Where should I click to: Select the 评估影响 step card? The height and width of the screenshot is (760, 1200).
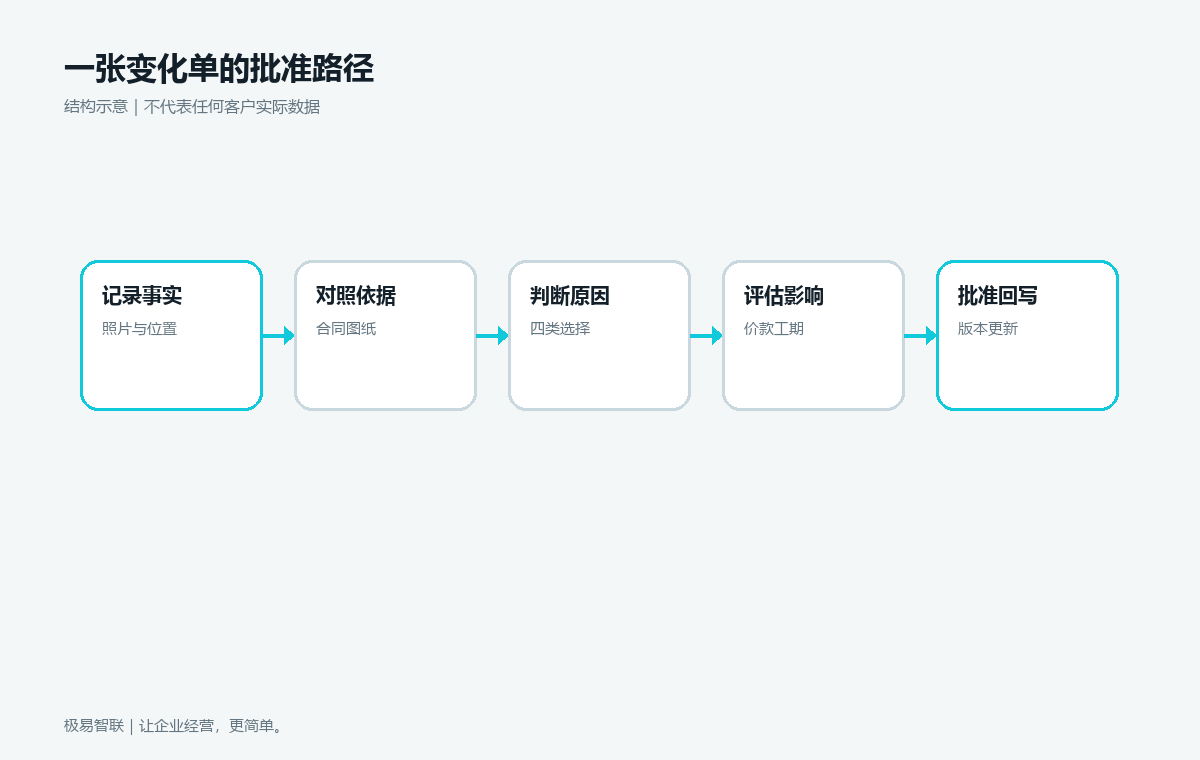[x=813, y=336]
